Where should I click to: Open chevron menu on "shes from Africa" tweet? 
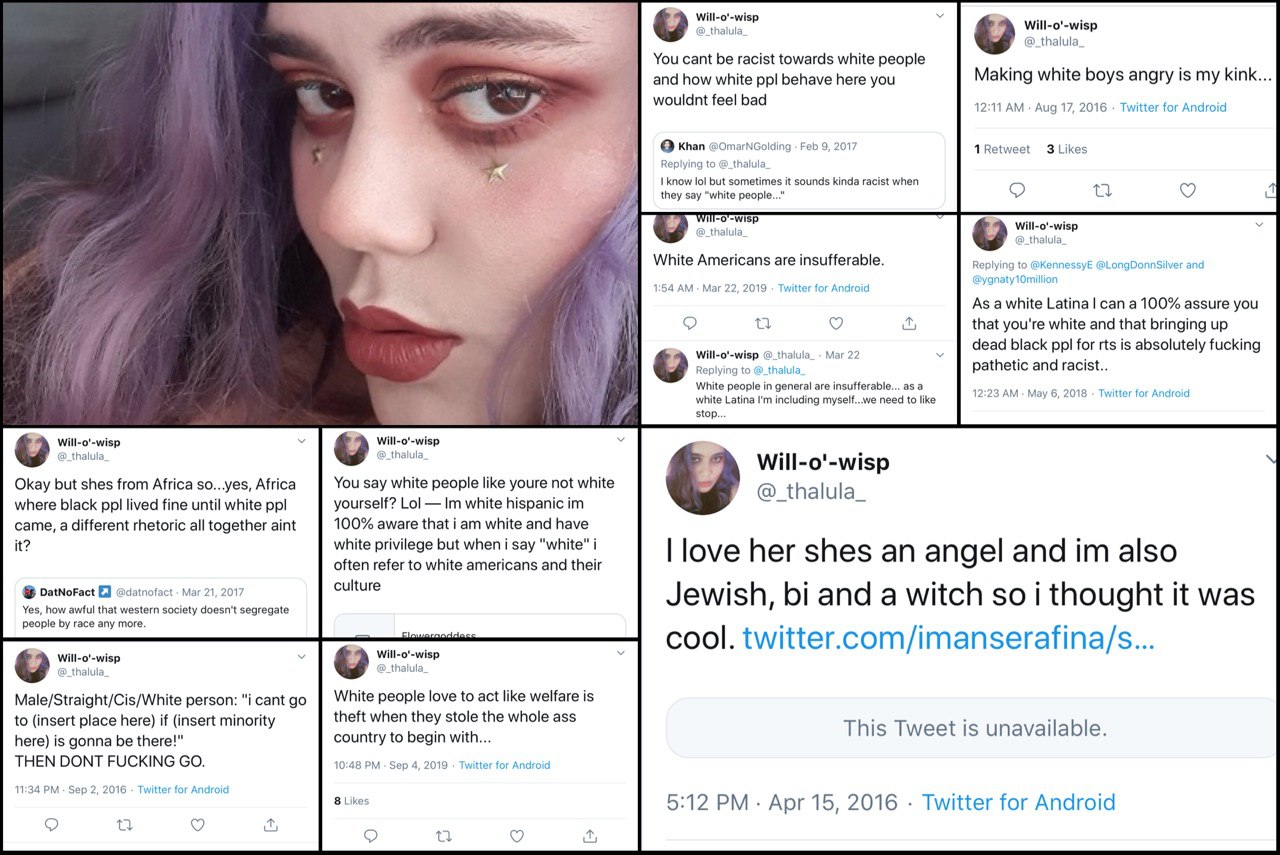click(x=302, y=441)
